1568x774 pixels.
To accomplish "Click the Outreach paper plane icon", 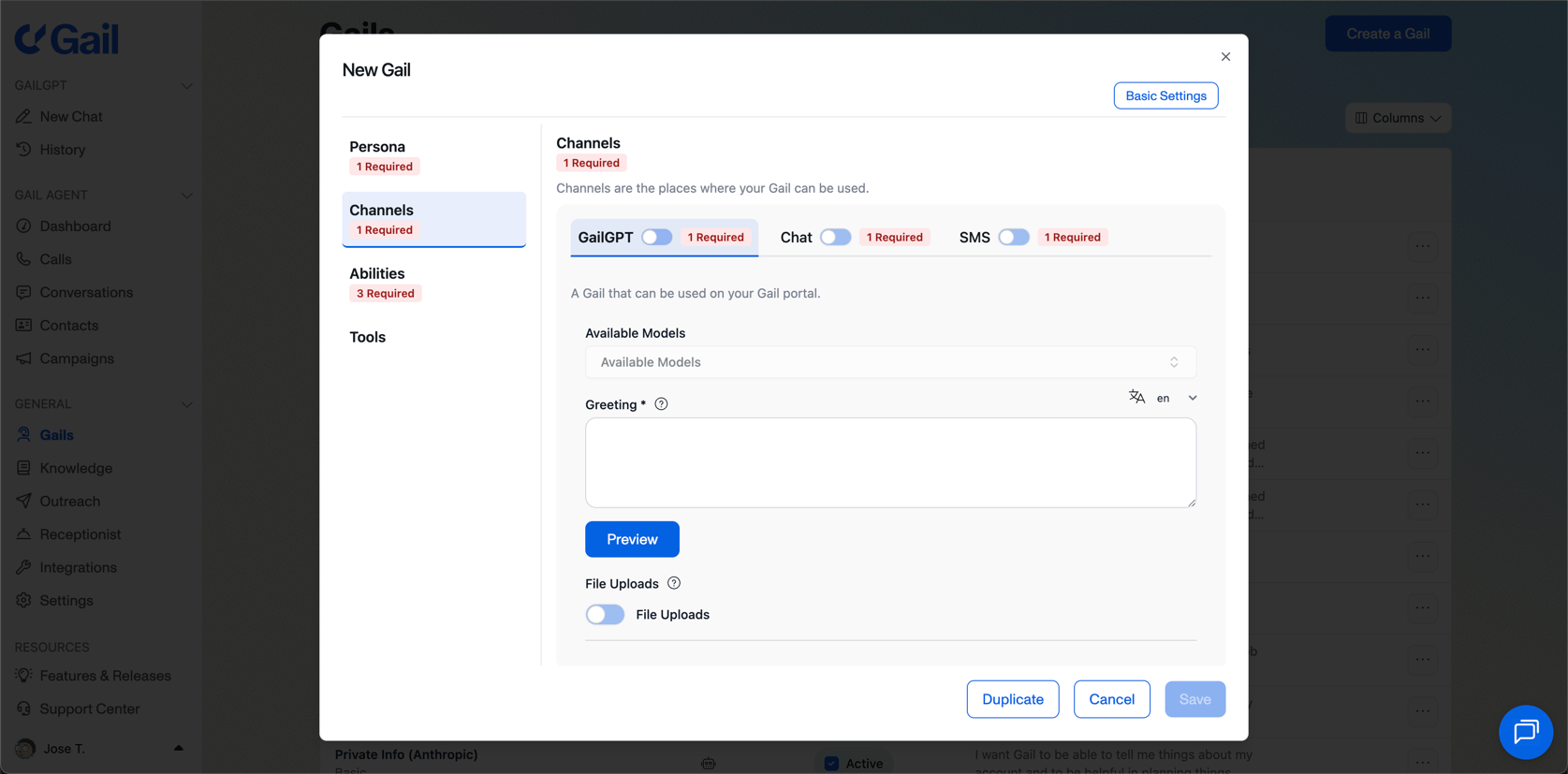I will [x=23, y=501].
